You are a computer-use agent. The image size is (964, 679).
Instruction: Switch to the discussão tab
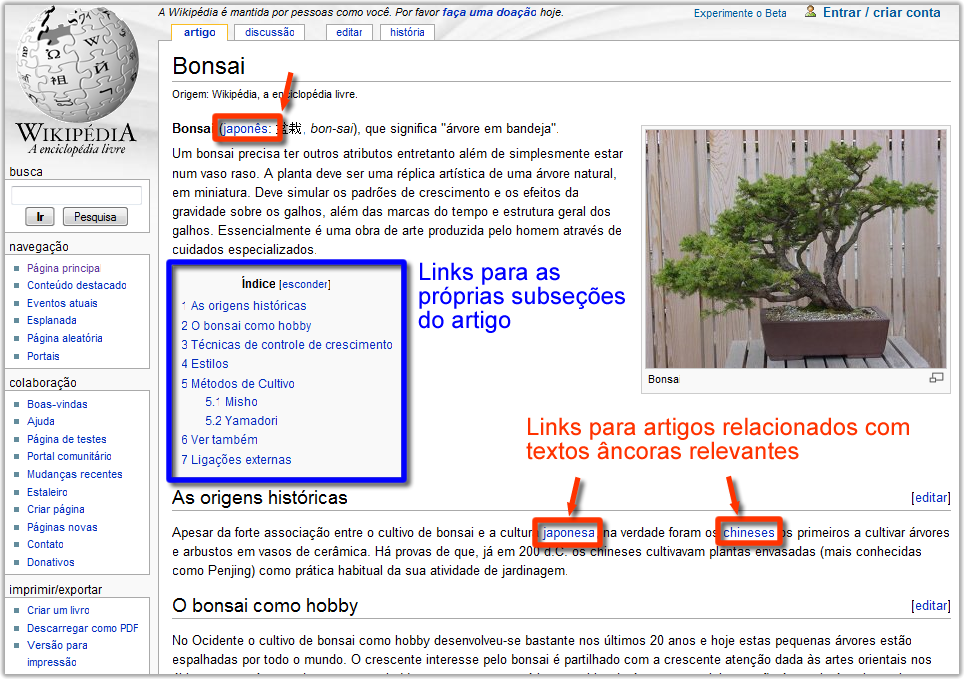(268, 31)
